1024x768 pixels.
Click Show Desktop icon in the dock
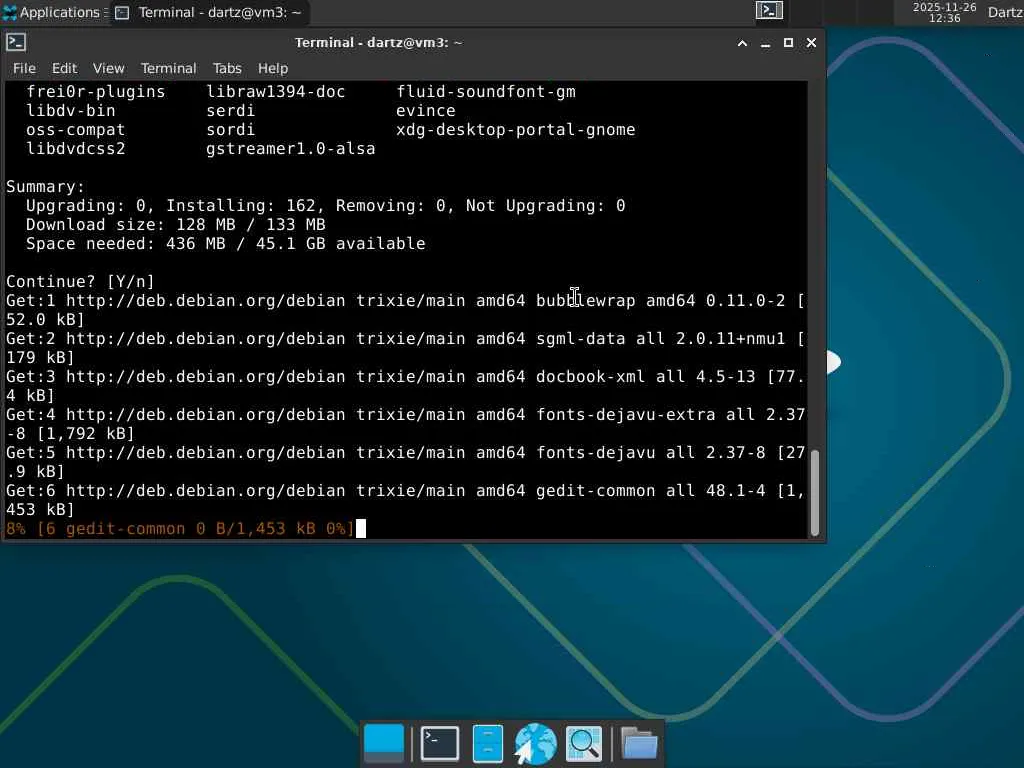pyautogui.click(x=384, y=743)
